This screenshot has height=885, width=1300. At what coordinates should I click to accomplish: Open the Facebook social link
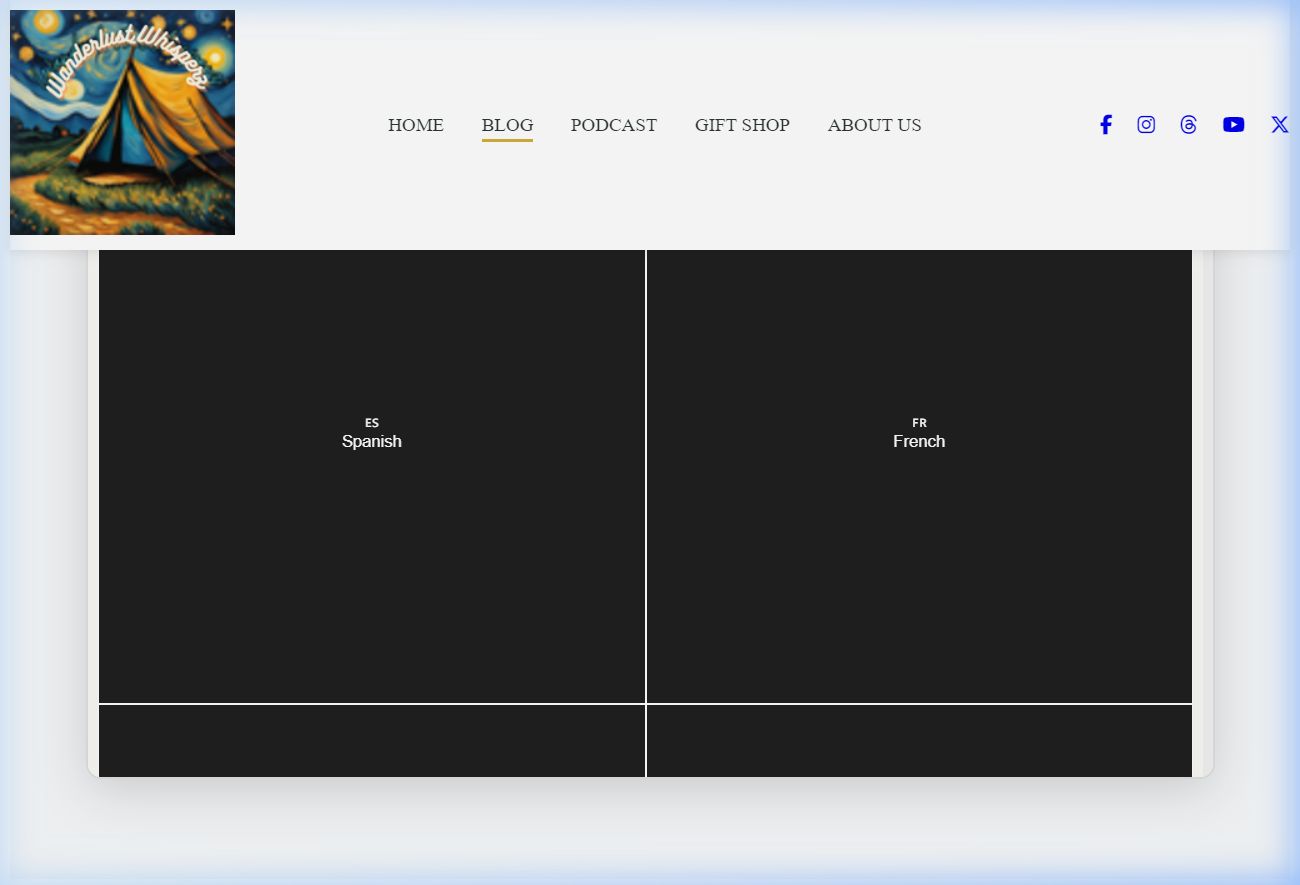[1105, 125]
